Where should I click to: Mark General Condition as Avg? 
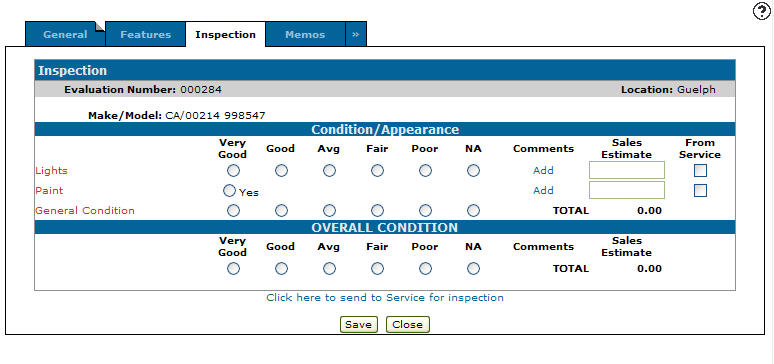tap(329, 211)
